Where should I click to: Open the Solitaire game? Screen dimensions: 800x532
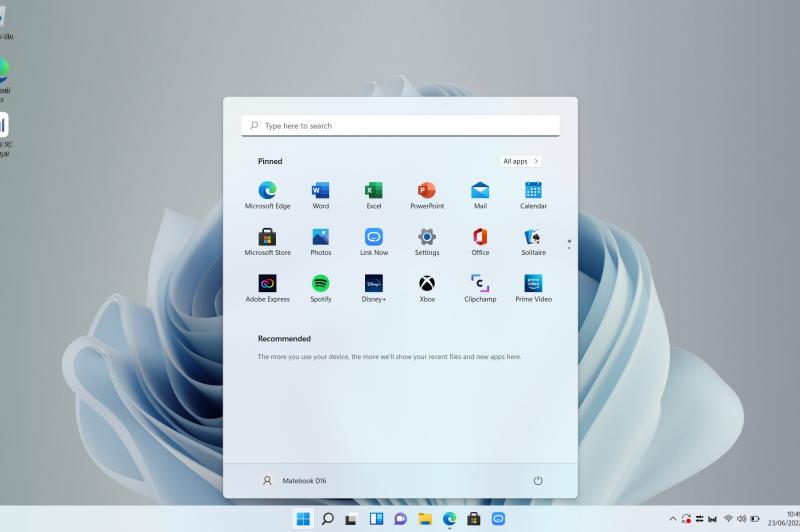click(533, 242)
